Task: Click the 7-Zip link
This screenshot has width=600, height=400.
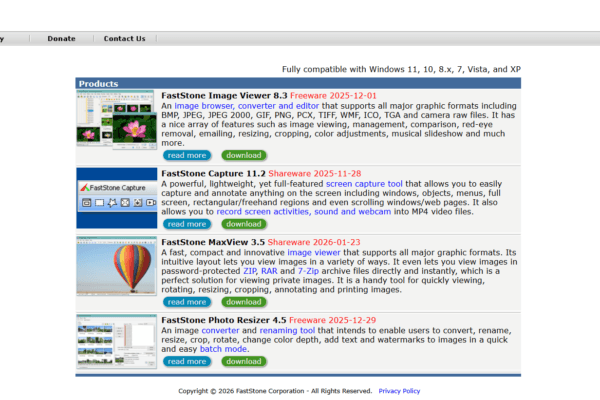Action: 308,271
